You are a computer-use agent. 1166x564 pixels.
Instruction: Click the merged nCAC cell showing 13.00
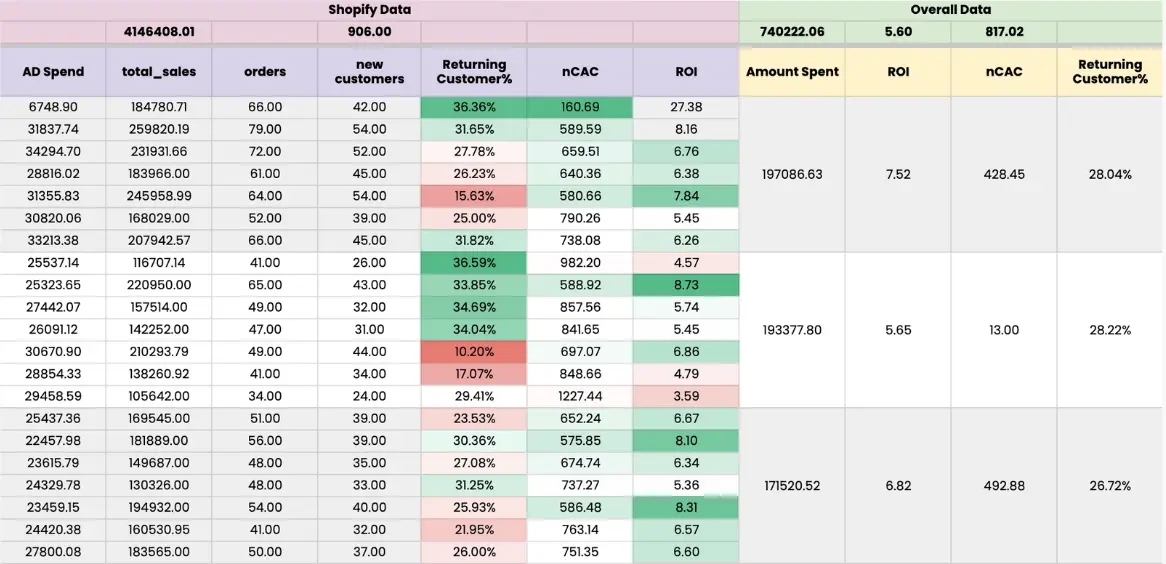pos(1003,330)
